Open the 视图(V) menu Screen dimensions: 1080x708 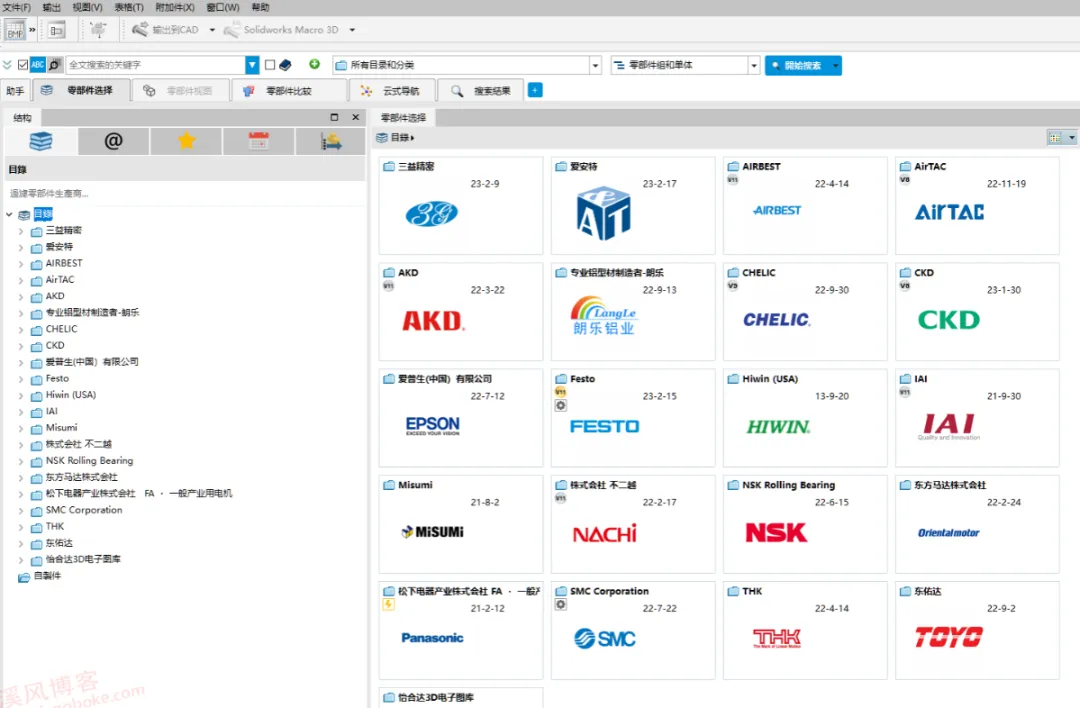(x=87, y=8)
